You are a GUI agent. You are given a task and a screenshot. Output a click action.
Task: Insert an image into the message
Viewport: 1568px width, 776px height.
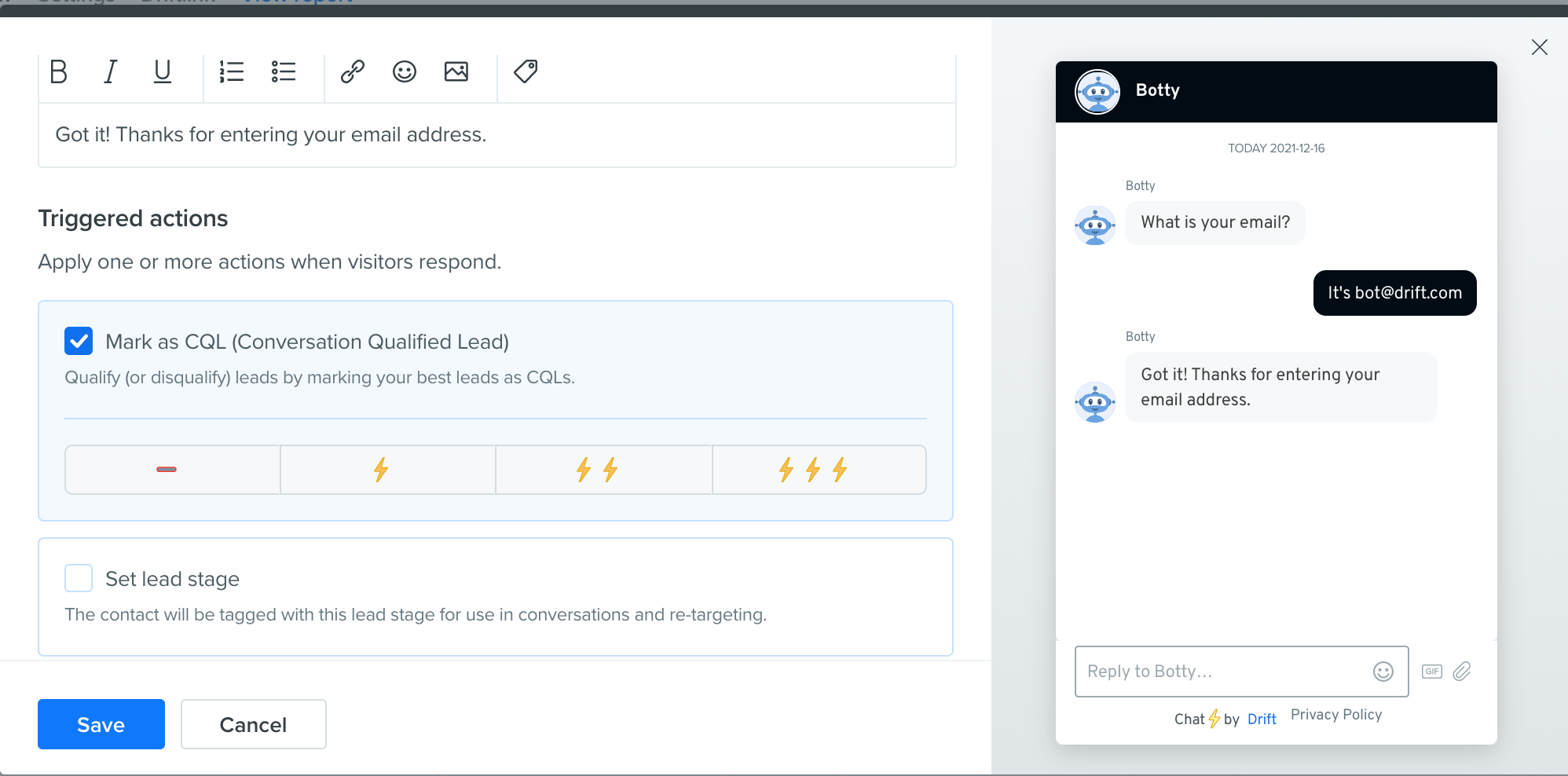tap(456, 71)
